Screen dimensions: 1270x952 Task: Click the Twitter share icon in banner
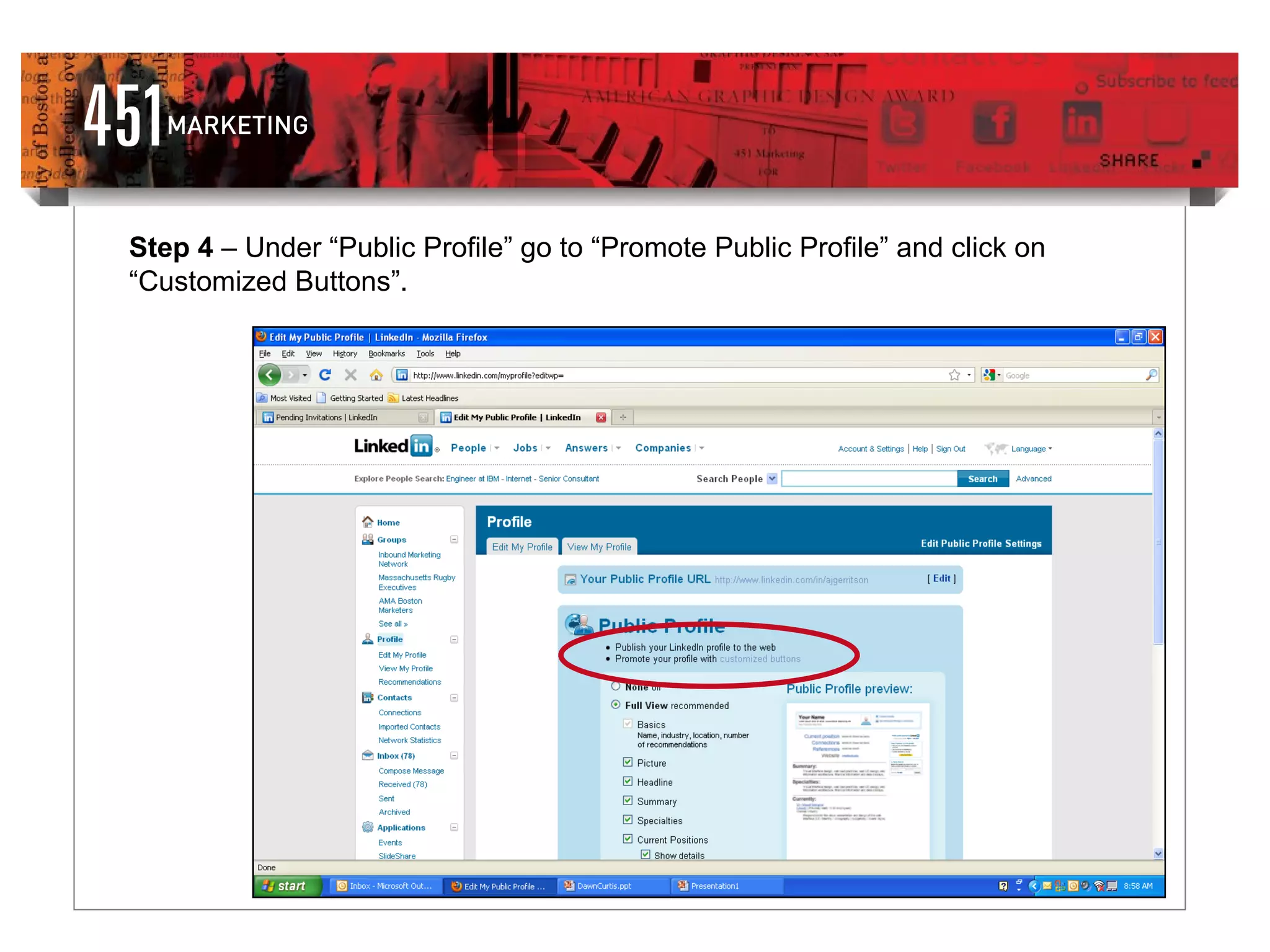coord(903,123)
